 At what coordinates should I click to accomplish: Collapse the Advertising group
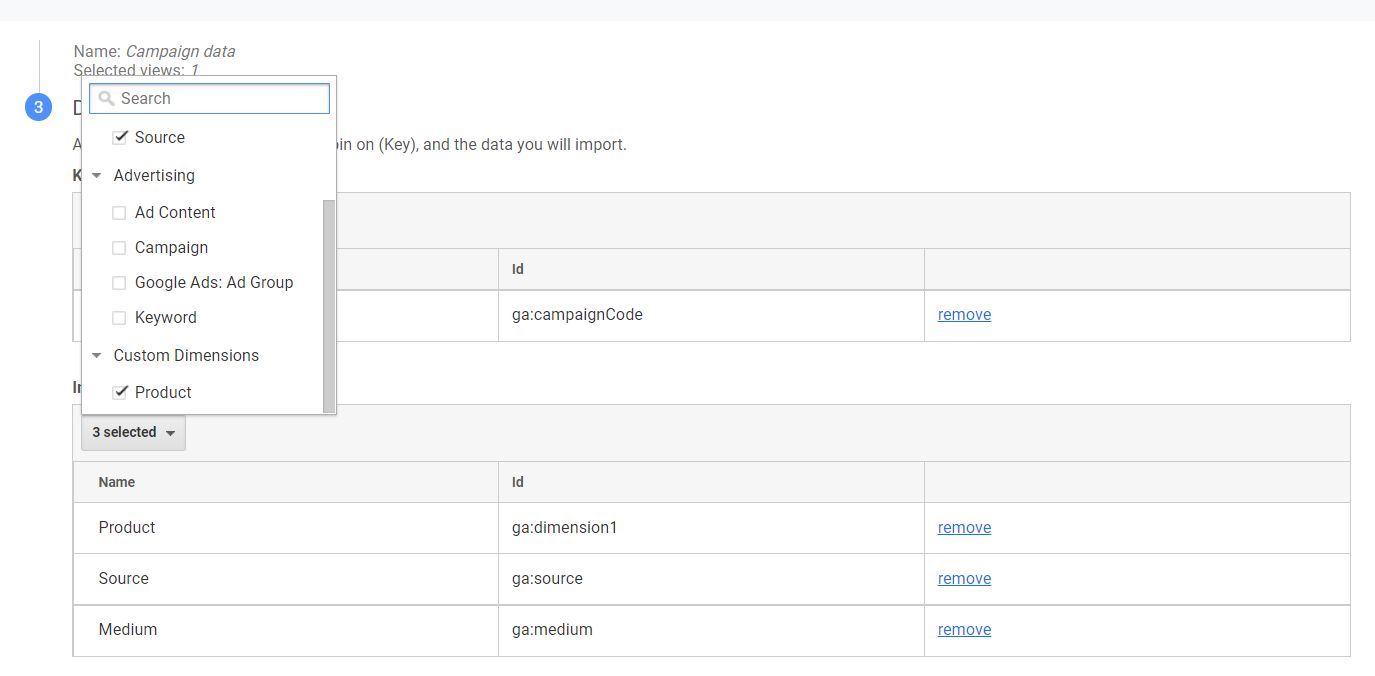click(x=96, y=175)
